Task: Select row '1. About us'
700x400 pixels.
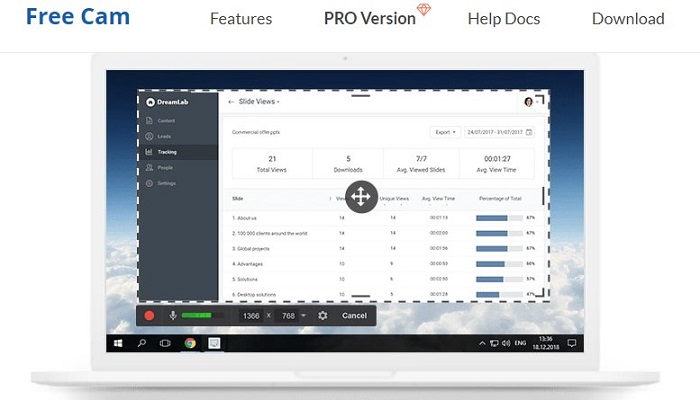Action: point(383,218)
